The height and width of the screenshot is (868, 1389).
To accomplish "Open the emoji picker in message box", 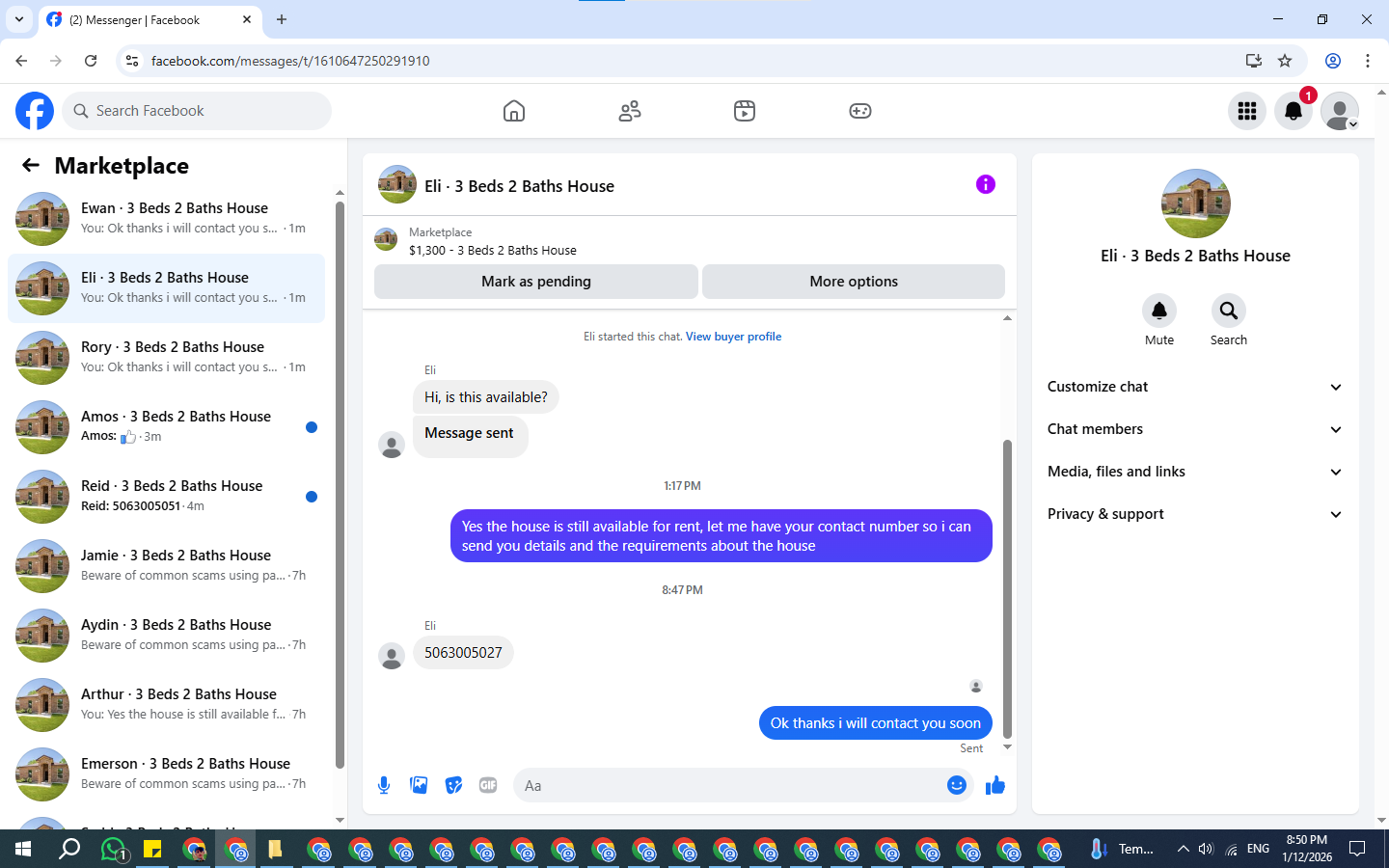I will pyautogui.click(x=956, y=785).
